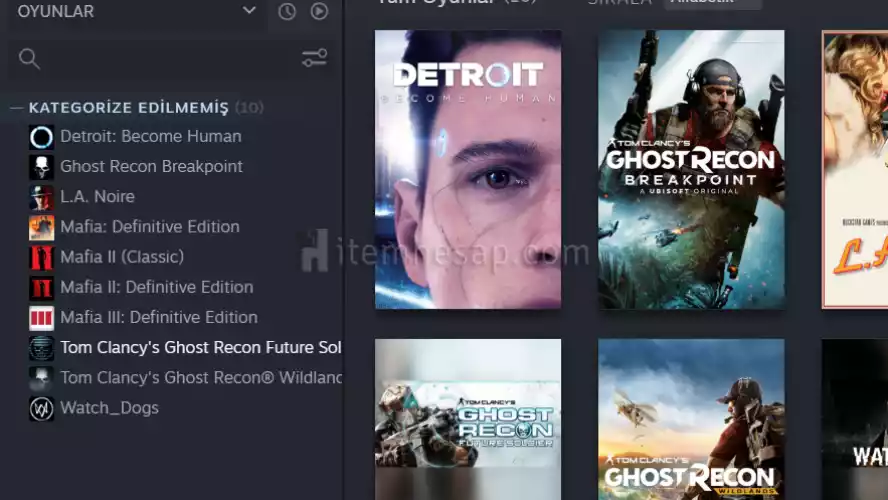The width and height of the screenshot is (888, 500).
Task: Click the Ghost Recon Breakpoint skull icon
Action: pos(41,167)
